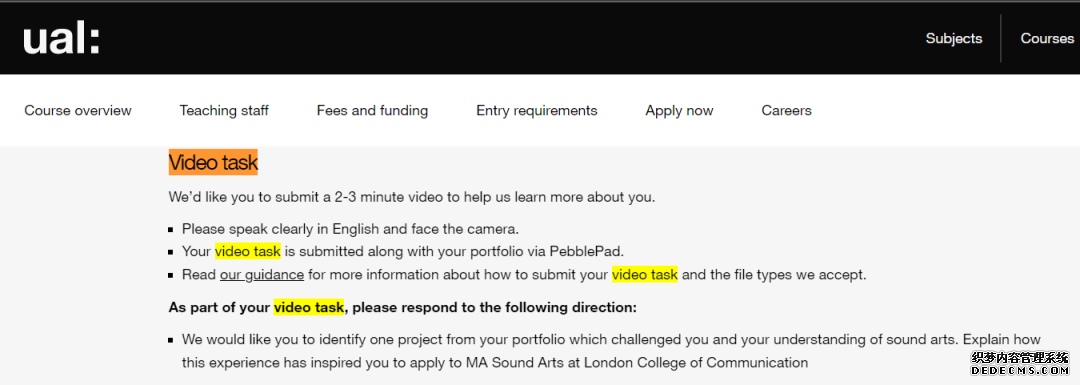Click the Apply now link
The height and width of the screenshot is (385, 1080).
coord(679,110)
